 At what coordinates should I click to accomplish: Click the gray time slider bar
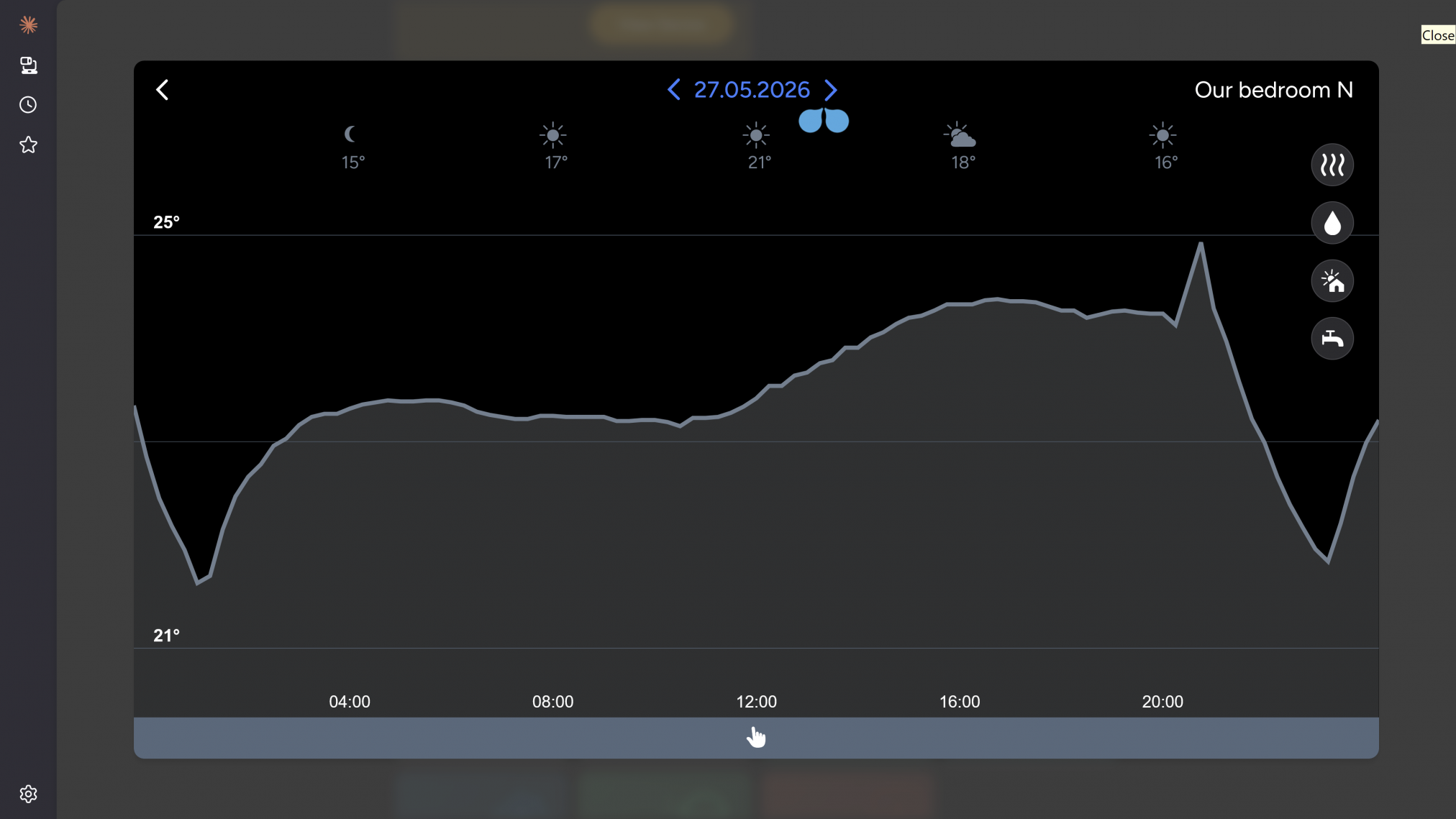(x=756, y=738)
